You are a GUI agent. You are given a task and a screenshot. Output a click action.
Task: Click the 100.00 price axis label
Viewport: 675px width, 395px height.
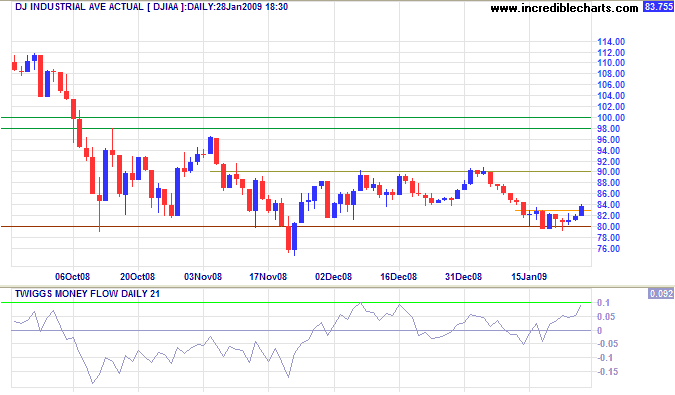point(611,118)
